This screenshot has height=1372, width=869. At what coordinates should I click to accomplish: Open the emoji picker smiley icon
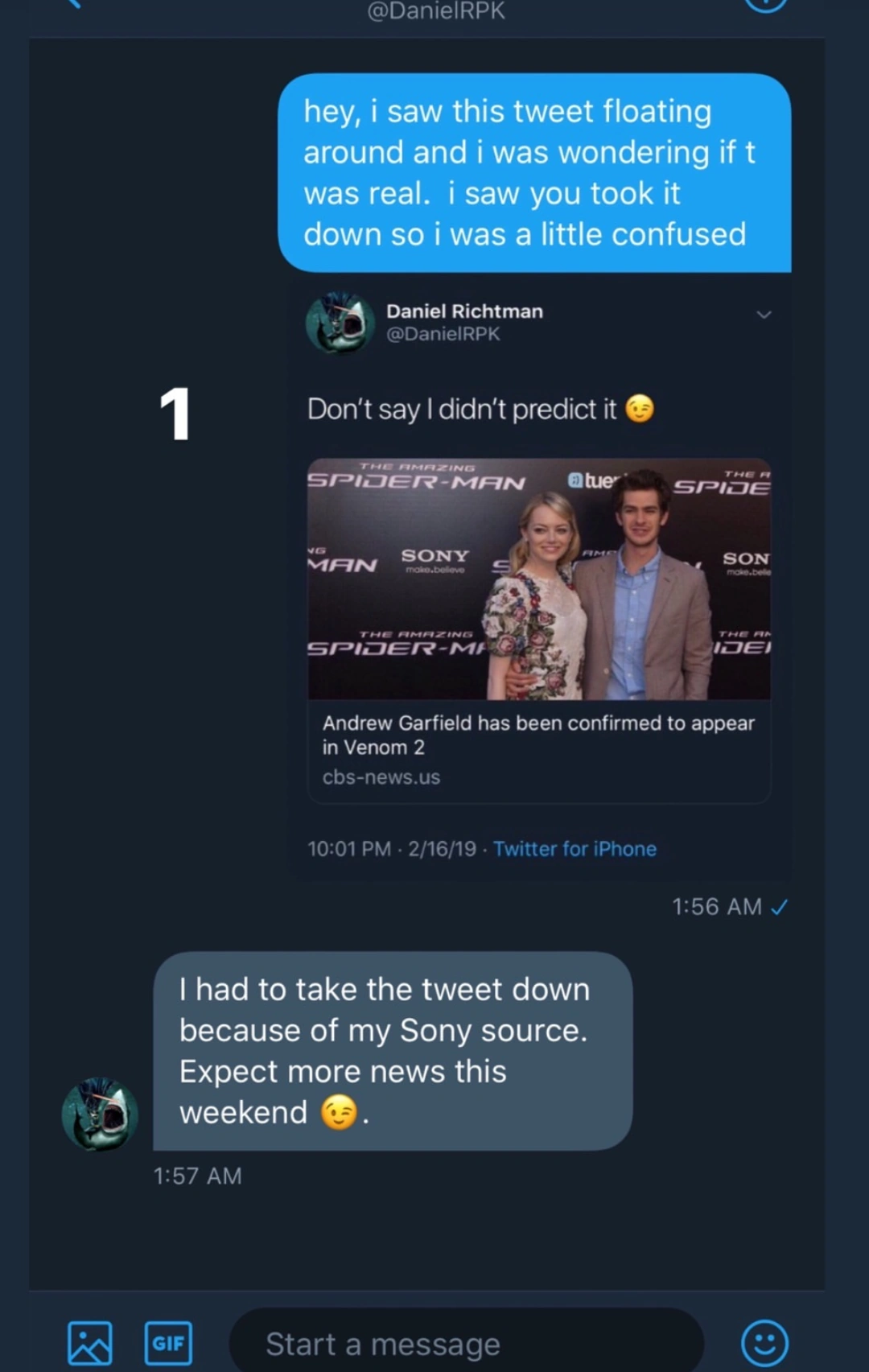pyautogui.click(x=764, y=1342)
